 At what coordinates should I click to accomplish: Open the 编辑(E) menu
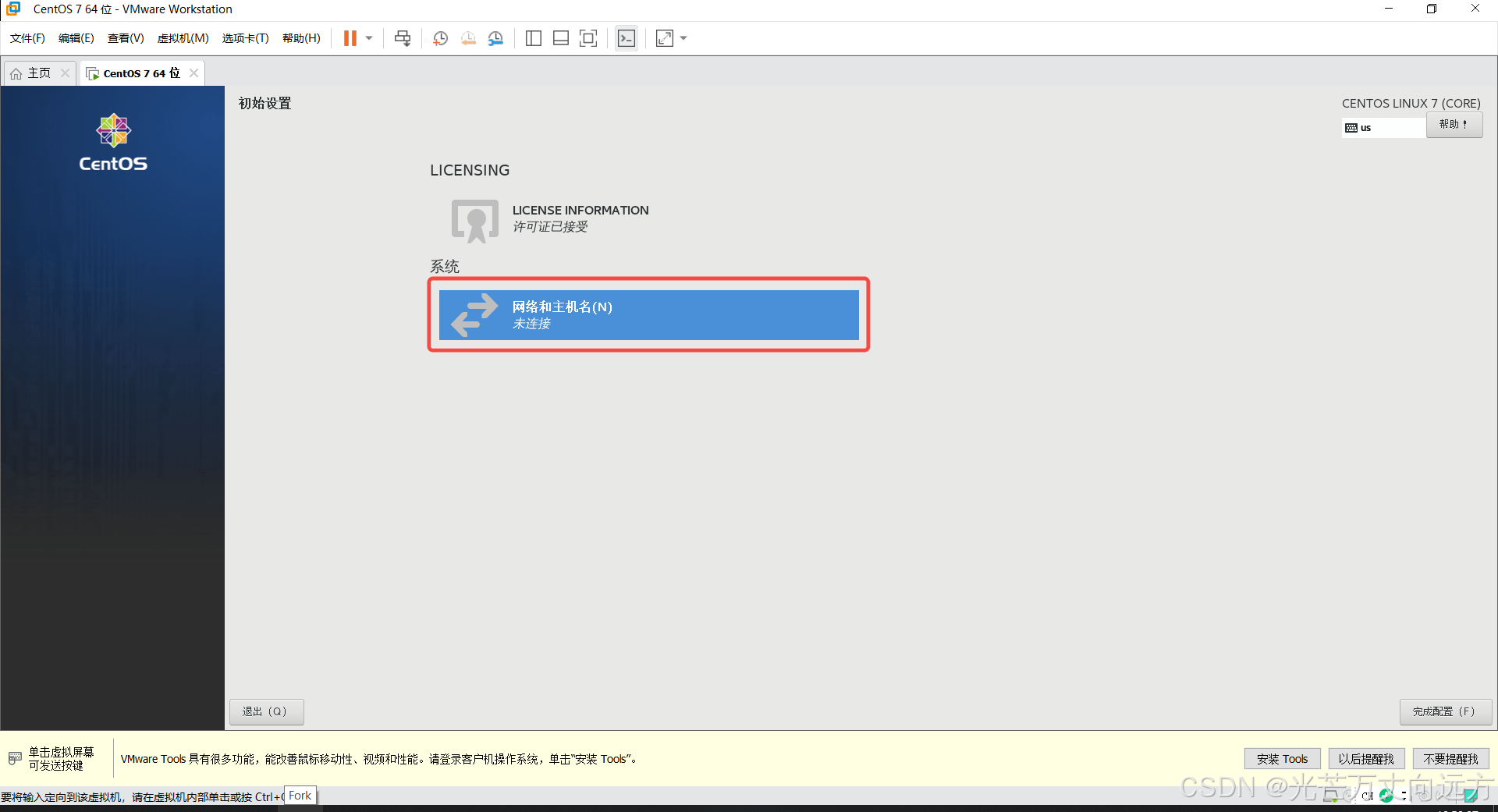coord(76,38)
